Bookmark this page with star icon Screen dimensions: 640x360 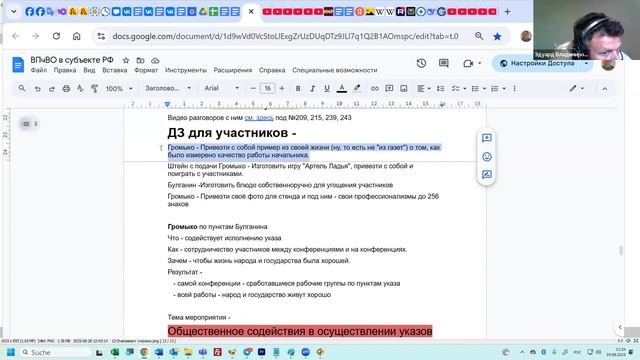[497, 36]
